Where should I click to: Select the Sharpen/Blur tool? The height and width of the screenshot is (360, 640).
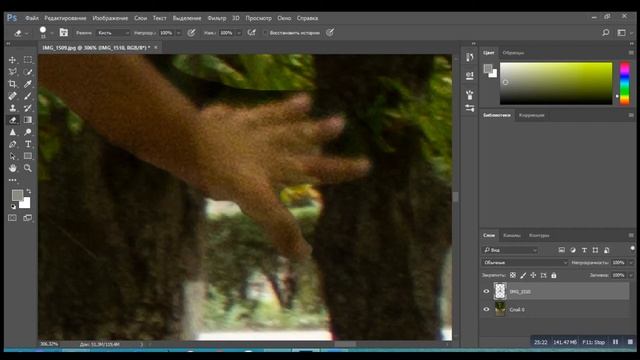13,132
